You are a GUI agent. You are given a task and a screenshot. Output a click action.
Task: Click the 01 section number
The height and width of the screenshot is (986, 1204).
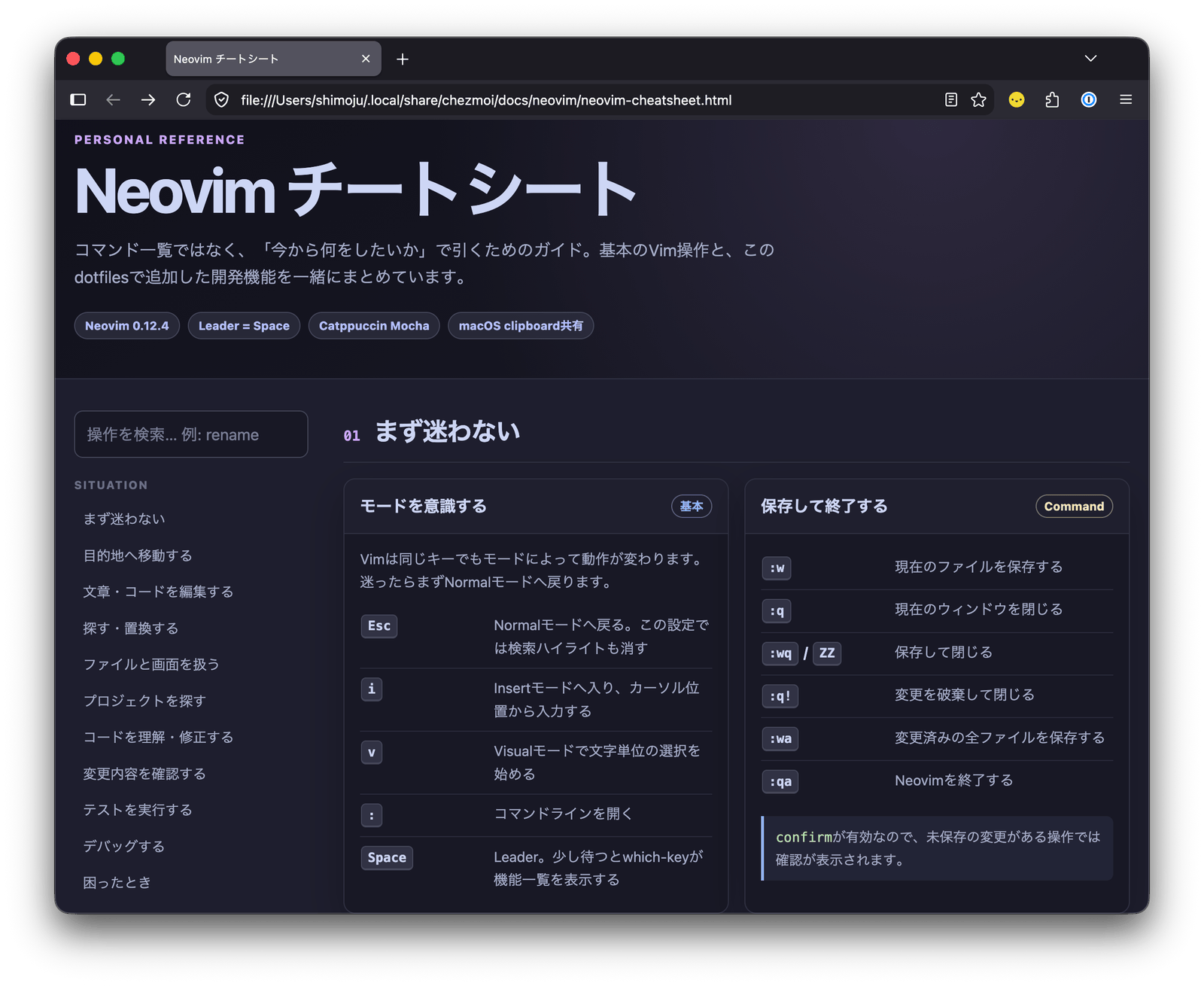(x=351, y=436)
